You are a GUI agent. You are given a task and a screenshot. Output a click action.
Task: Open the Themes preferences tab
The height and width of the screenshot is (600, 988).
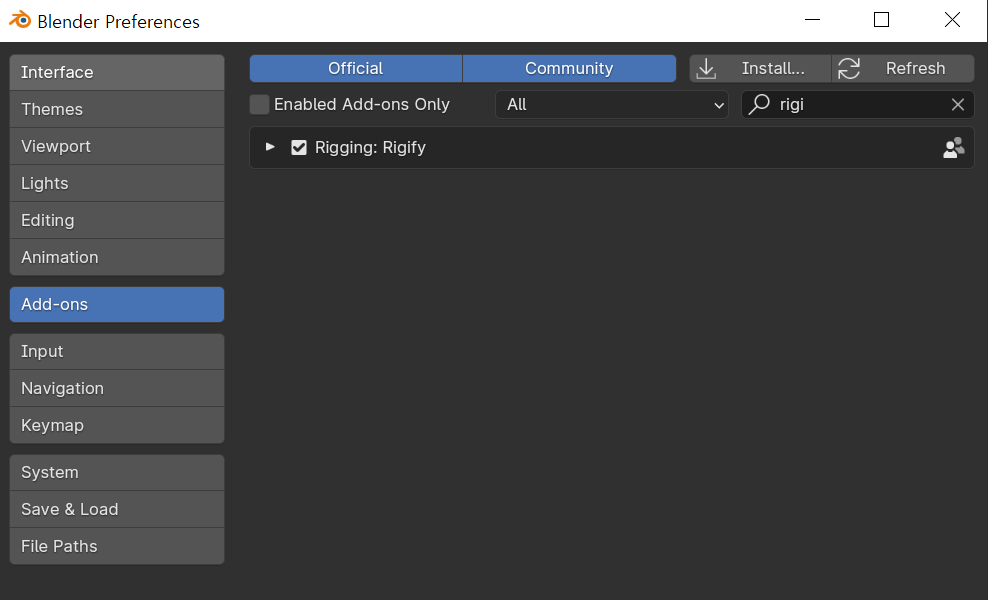pyautogui.click(x=117, y=110)
